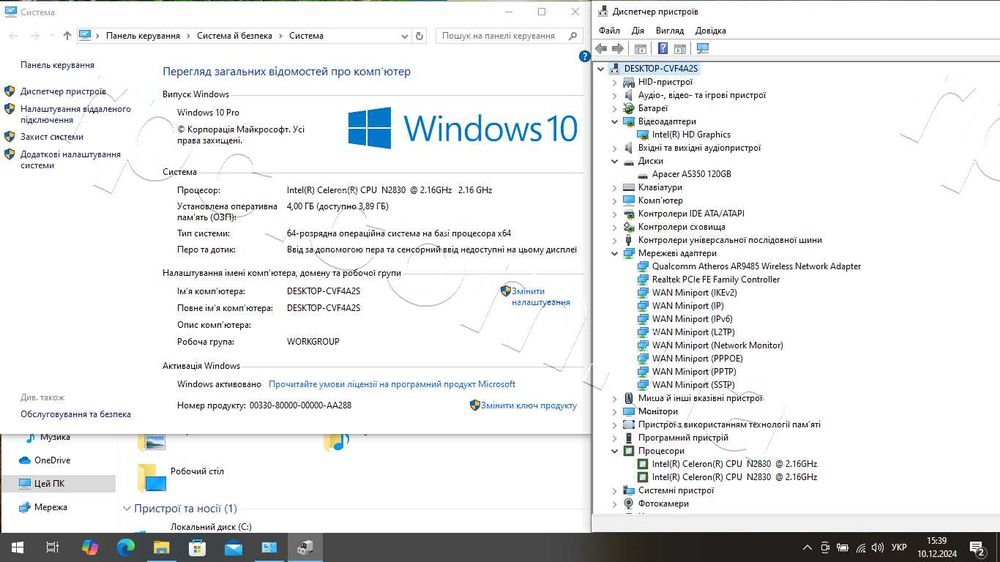Open the Дія menu in Device Manager
1000x562 pixels.
[x=638, y=30]
